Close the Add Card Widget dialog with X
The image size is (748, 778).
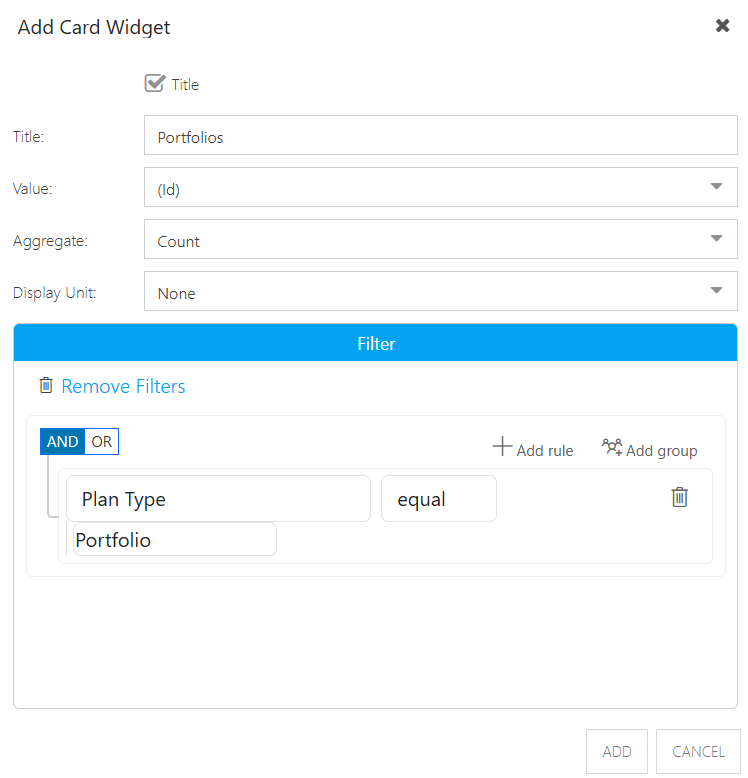tap(722, 25)
